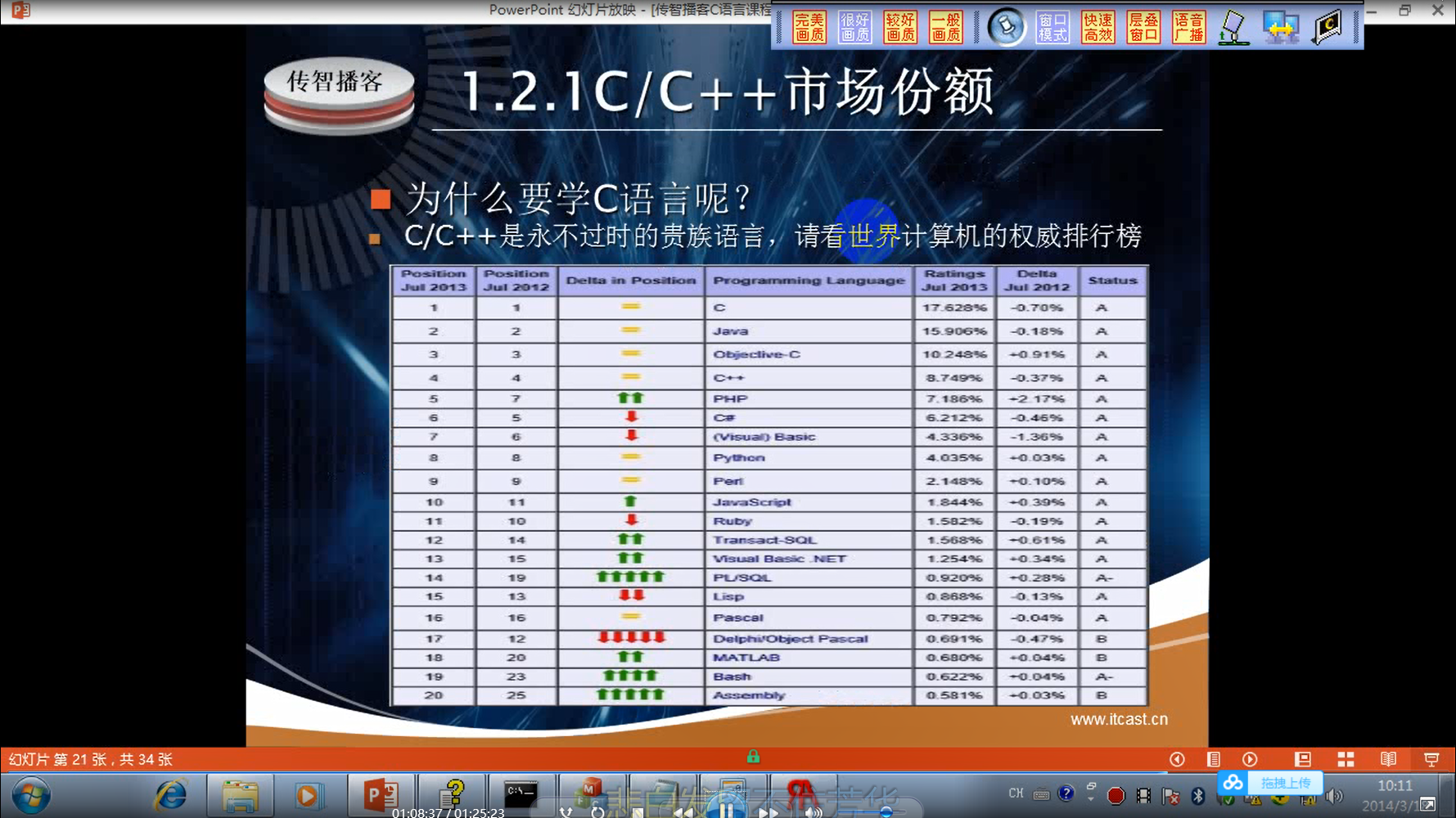Click the 'Programming Language' column header
This screenshot has height=818, width=1456.
coord(809,281)
